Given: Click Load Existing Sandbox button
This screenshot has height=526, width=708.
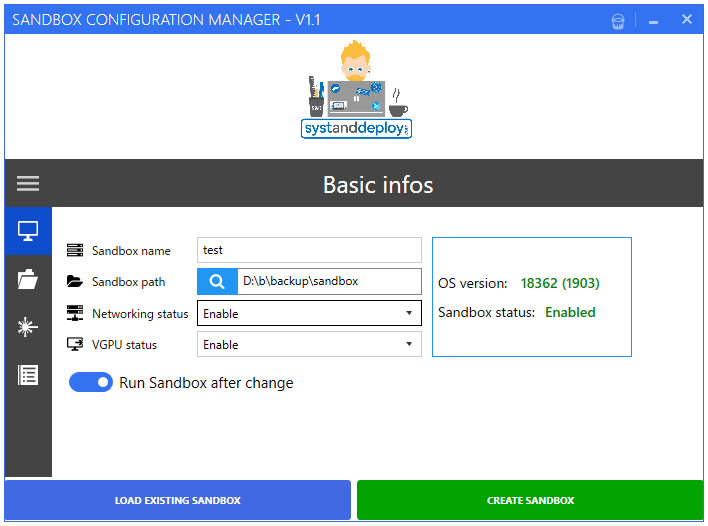Looking at the screenshot, I should coord(177,500).
